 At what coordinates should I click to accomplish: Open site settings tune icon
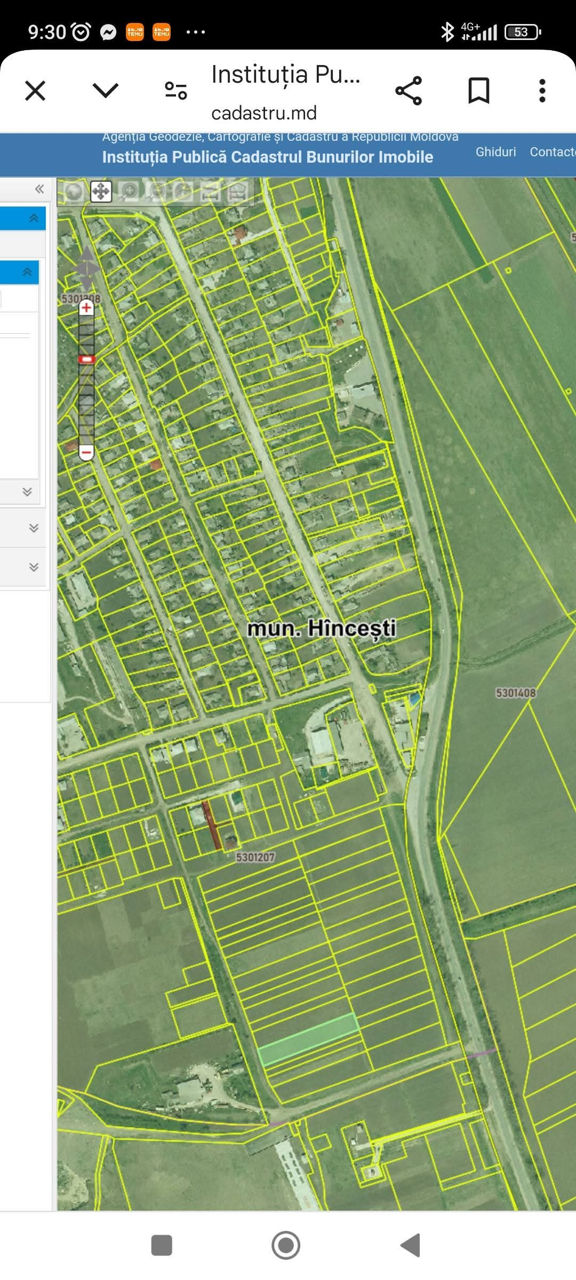(176, 91)
